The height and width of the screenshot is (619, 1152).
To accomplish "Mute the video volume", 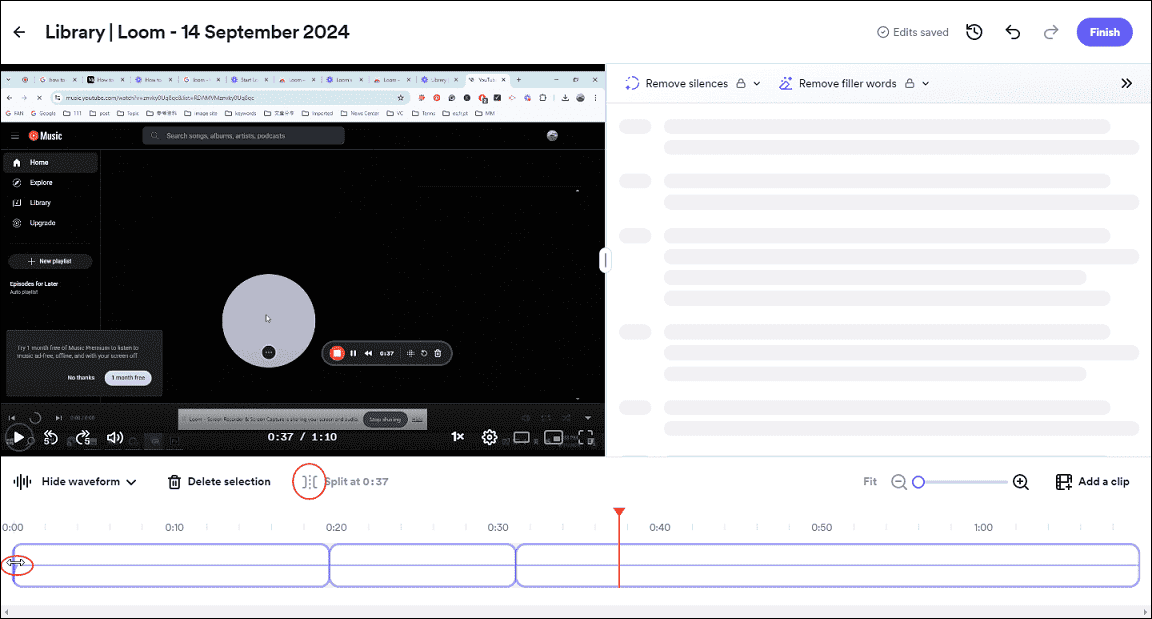I will tap(115, 438).
